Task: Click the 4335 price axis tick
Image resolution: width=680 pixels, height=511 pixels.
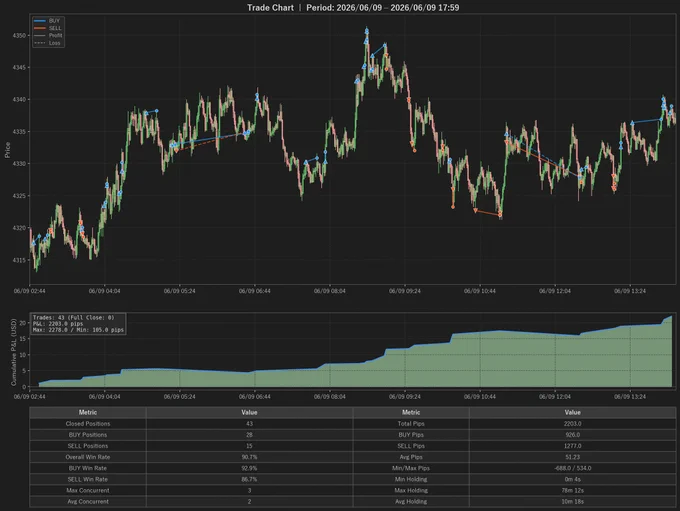Action: (x=19, y=132)
